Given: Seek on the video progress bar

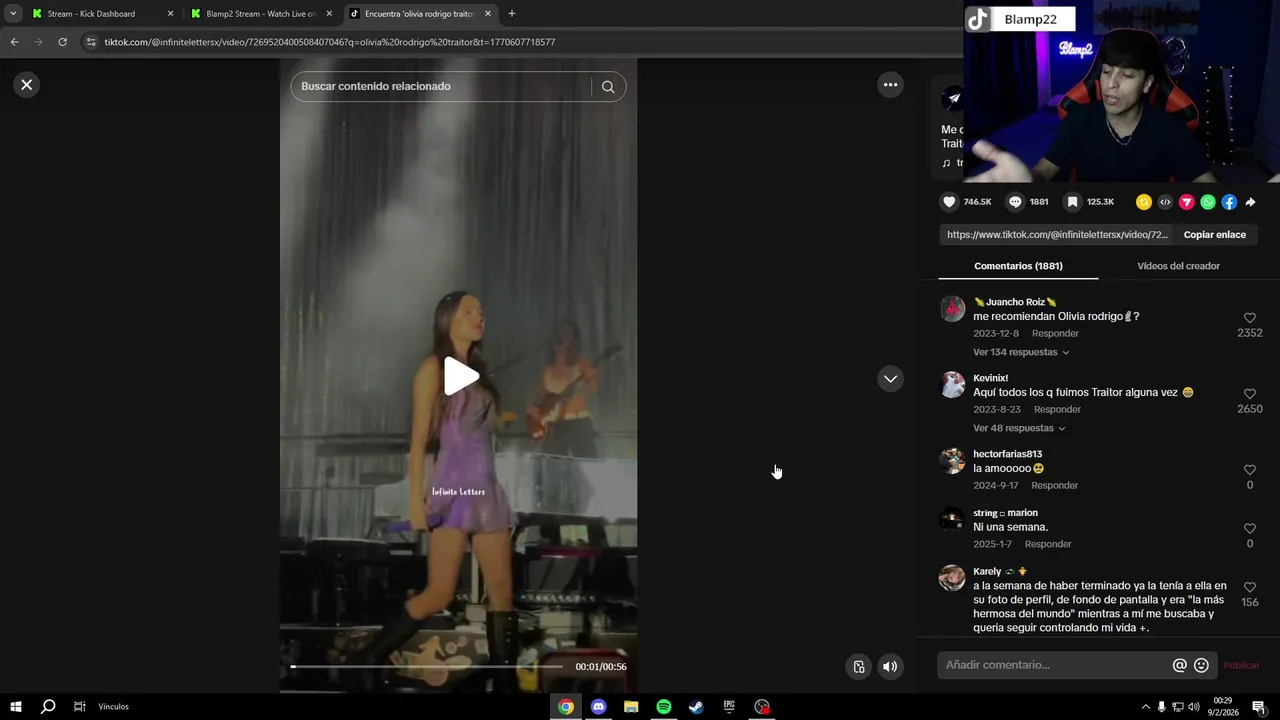Looking at the screenshot, I should tap(427, 666).
